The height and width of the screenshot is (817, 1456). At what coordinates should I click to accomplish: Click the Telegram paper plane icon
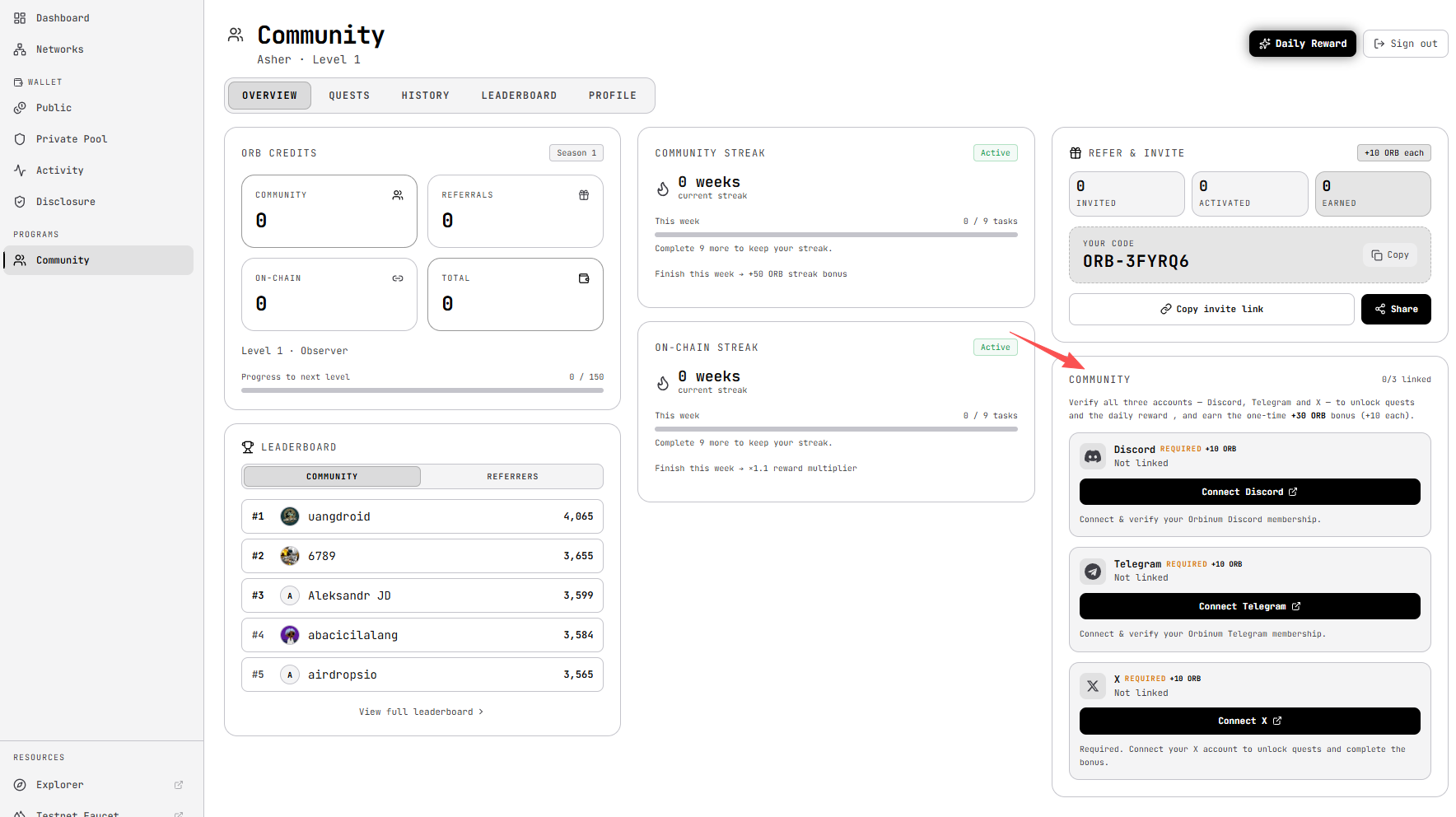(x=1093, y=571)
